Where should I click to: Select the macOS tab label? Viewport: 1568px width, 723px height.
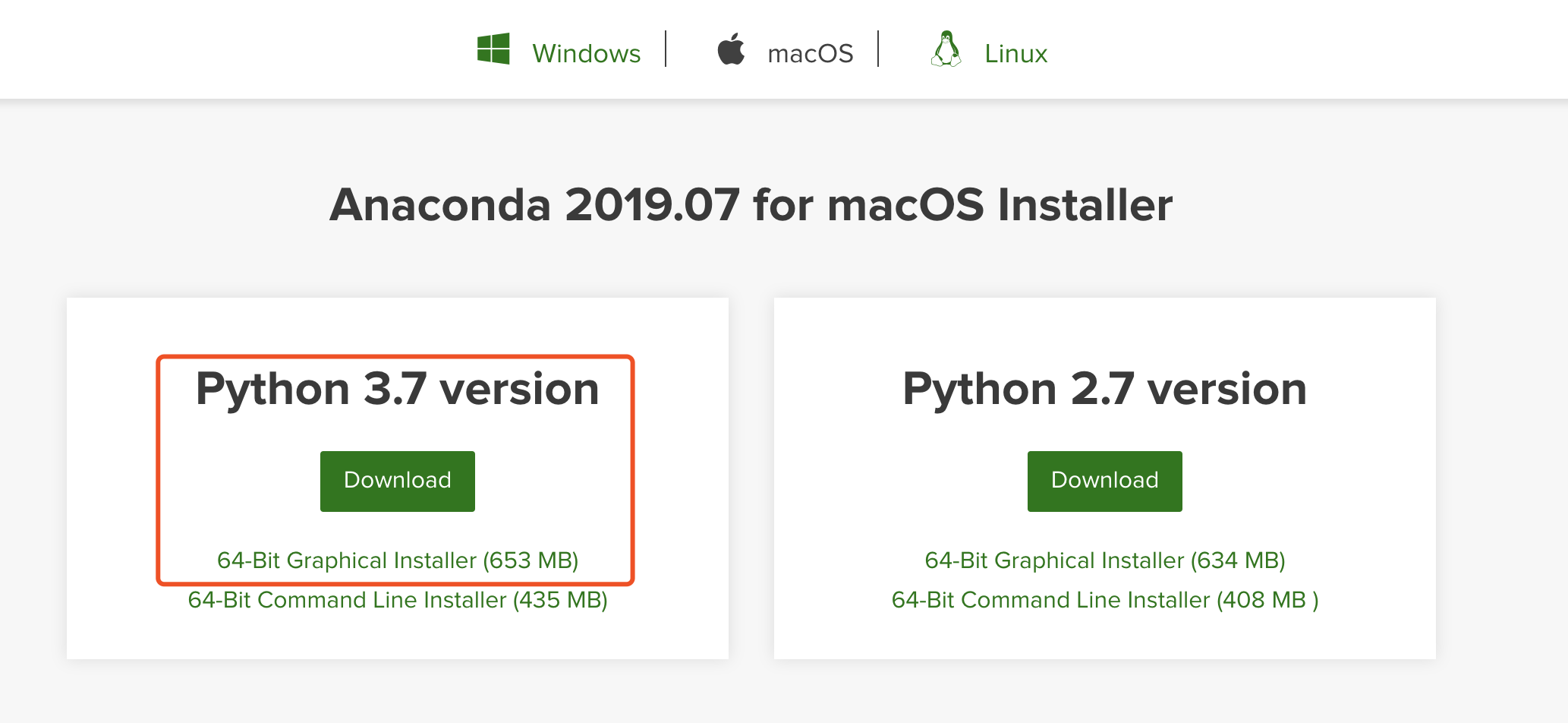point(810,54)
